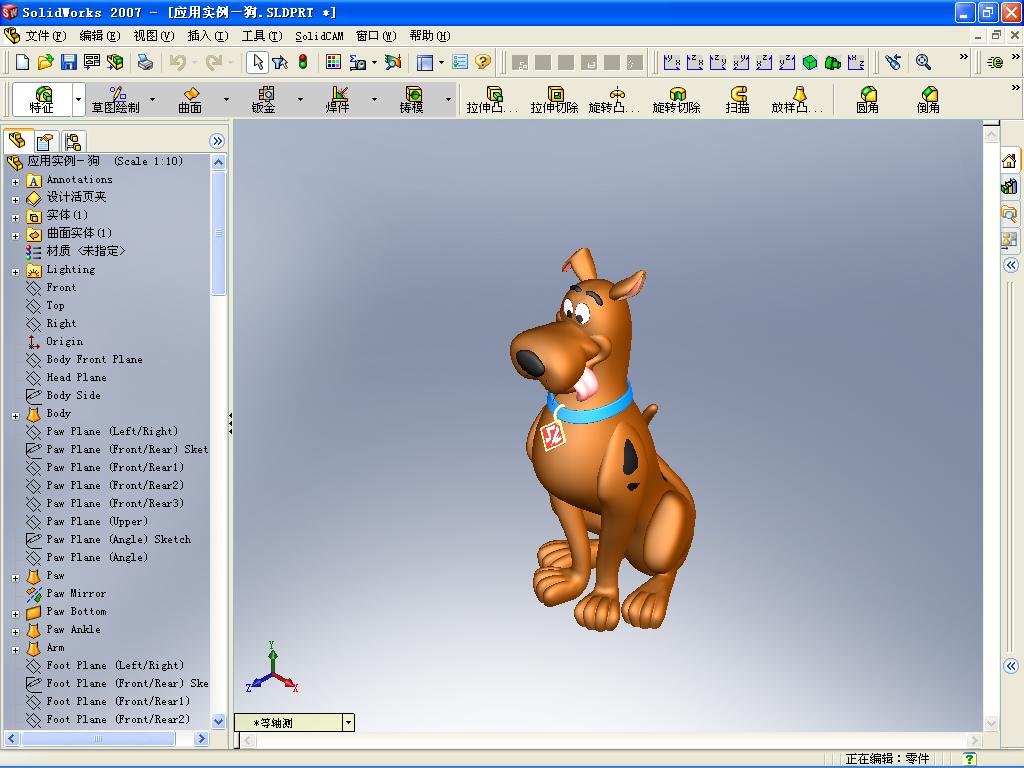Click the Sweep (扫描) tool

(737, 100)
